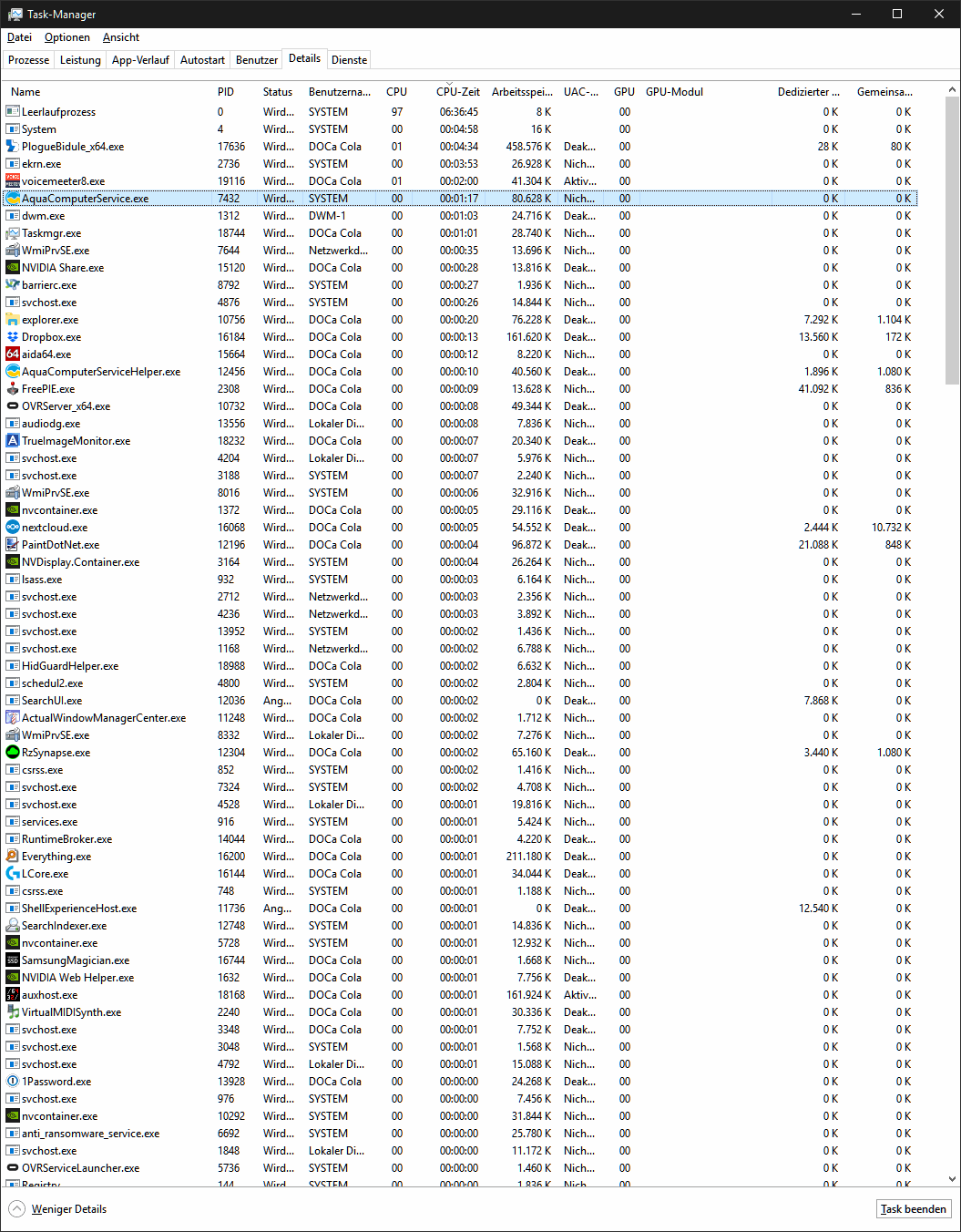Click the PlogueBidule_x64.exe process icon
Image resolution: width=961 pixels, height=1232 pixels.
pos(13,147)
